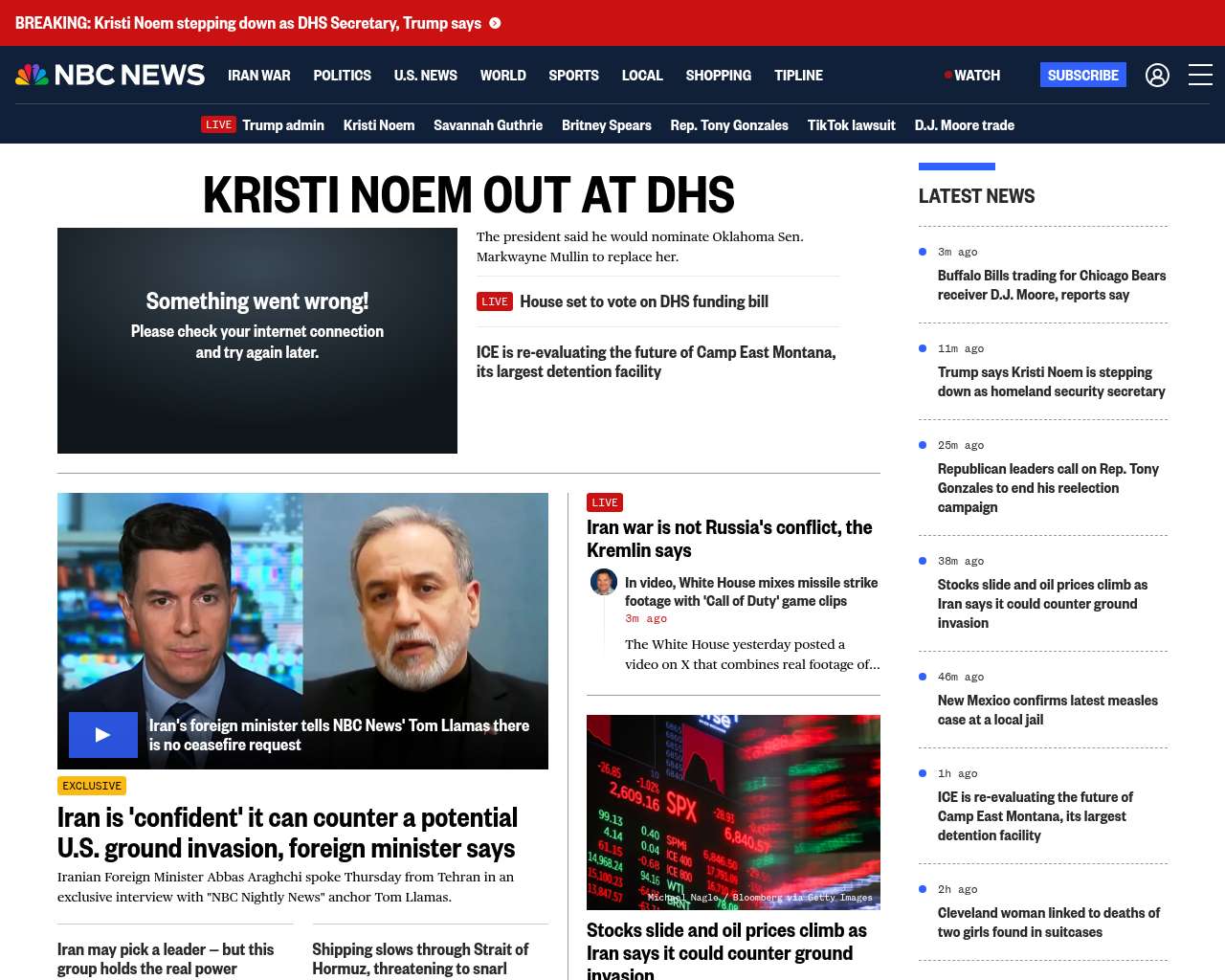The image size is (1225, 980).
Task: Open the New Mexico measles case headline
Action: [1047, 710]
